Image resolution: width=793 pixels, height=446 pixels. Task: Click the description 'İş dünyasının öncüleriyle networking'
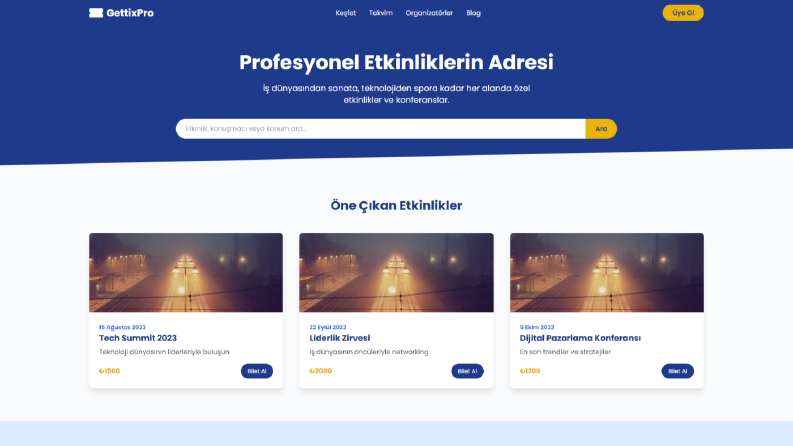point(369,351)
